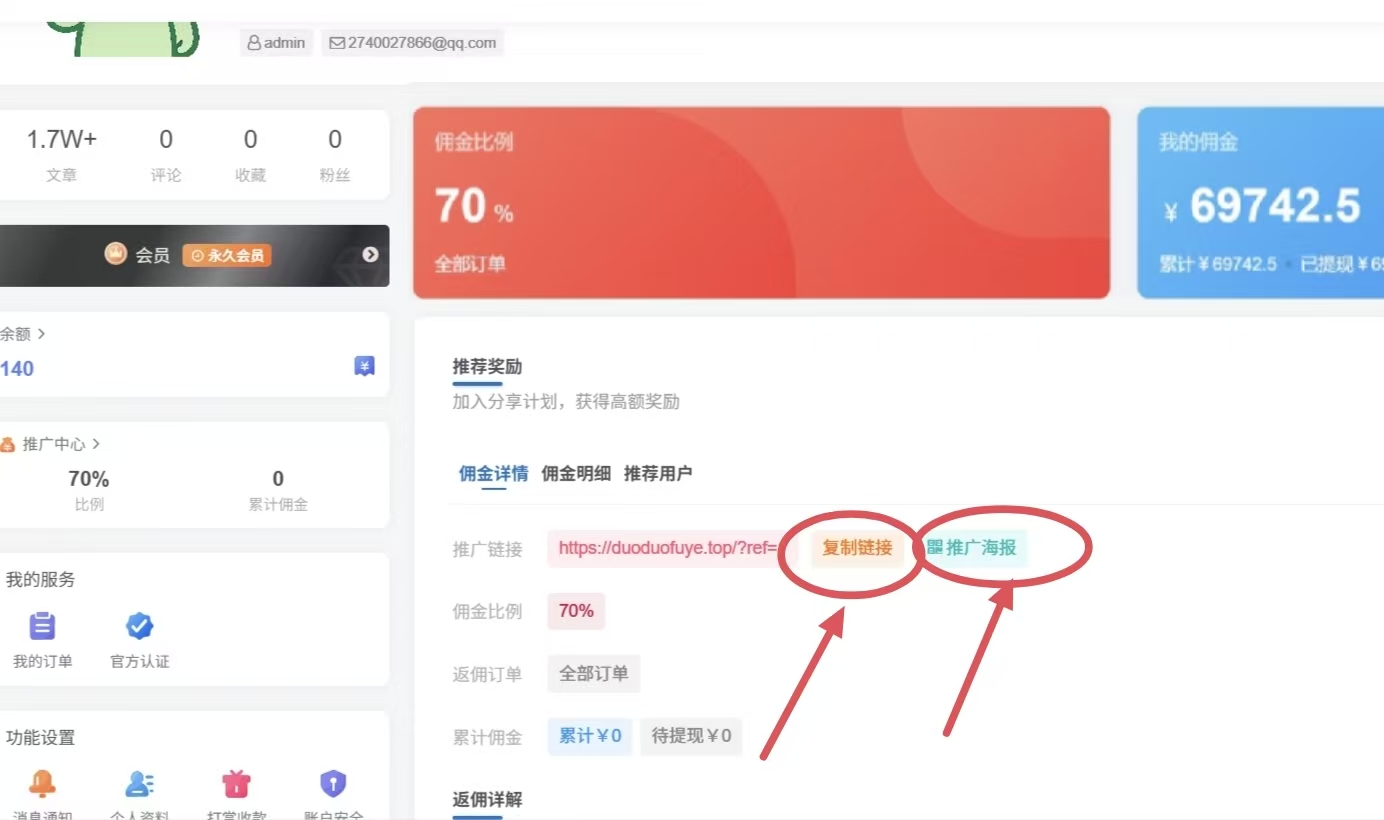This screenshot has width=1384, height=820.
Task: Click the 复制链接 button
Action: (857, 548)
